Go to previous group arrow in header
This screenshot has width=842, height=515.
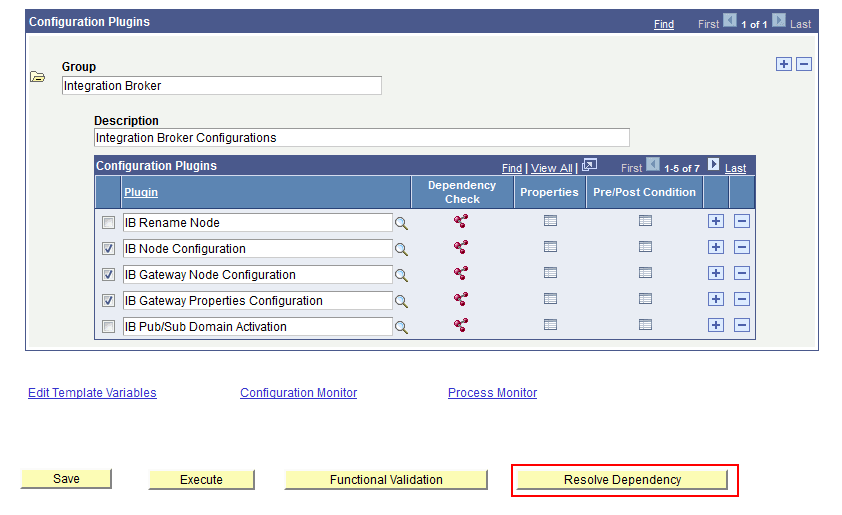(x=730, y=20)
